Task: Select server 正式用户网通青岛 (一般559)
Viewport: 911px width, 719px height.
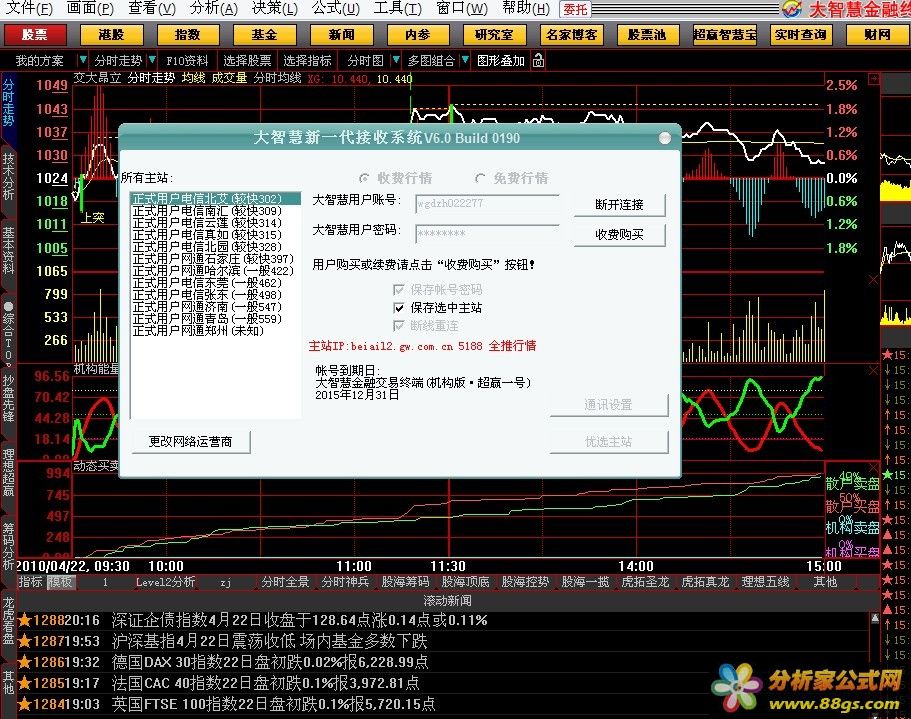Action: coord(216,318)
